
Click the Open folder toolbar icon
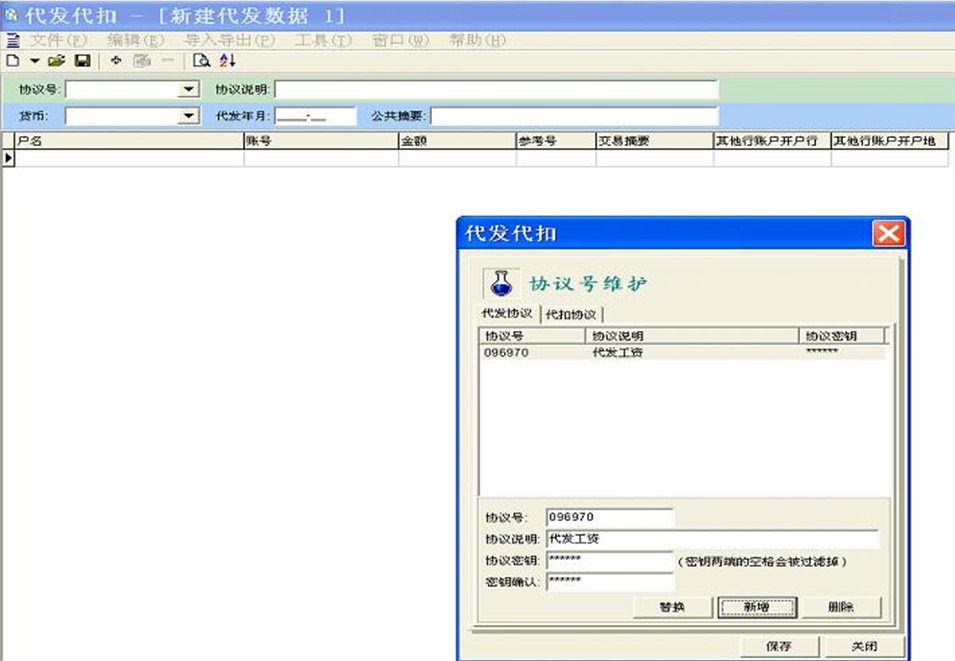(56, 61)
